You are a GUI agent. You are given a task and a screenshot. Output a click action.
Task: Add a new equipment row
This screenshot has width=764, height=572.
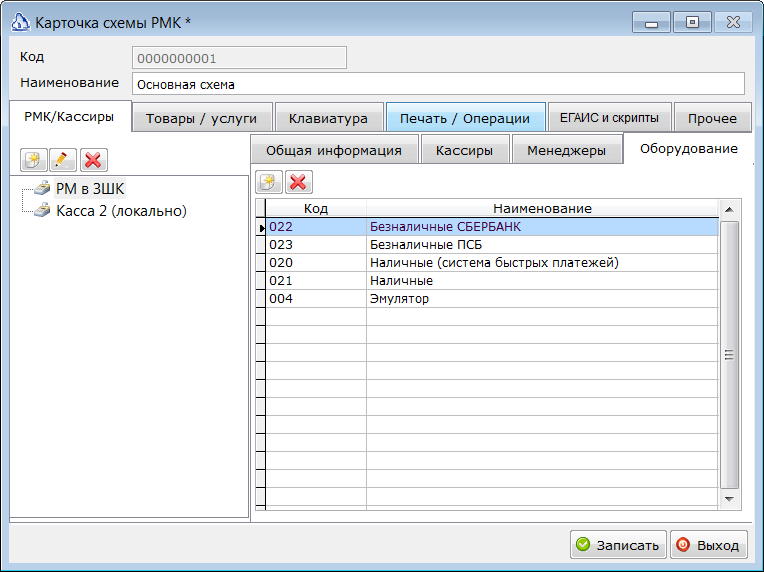[x=269, y=182]
